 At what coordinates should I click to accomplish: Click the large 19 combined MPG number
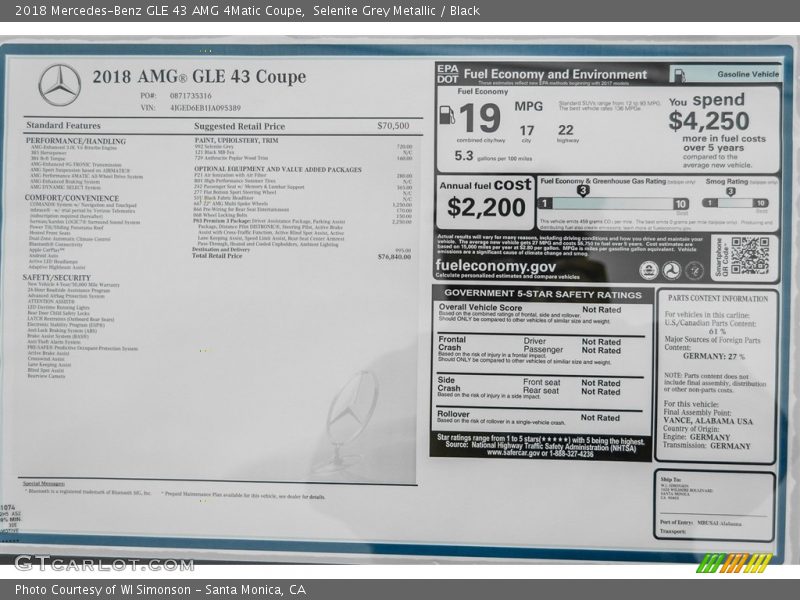480,118
